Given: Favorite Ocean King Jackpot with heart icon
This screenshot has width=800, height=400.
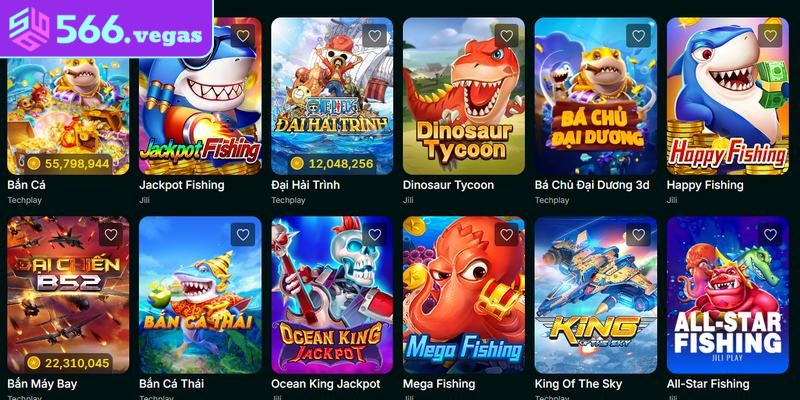Looking at the screenshot, I should pyautogui.click(x=374, y=235).
